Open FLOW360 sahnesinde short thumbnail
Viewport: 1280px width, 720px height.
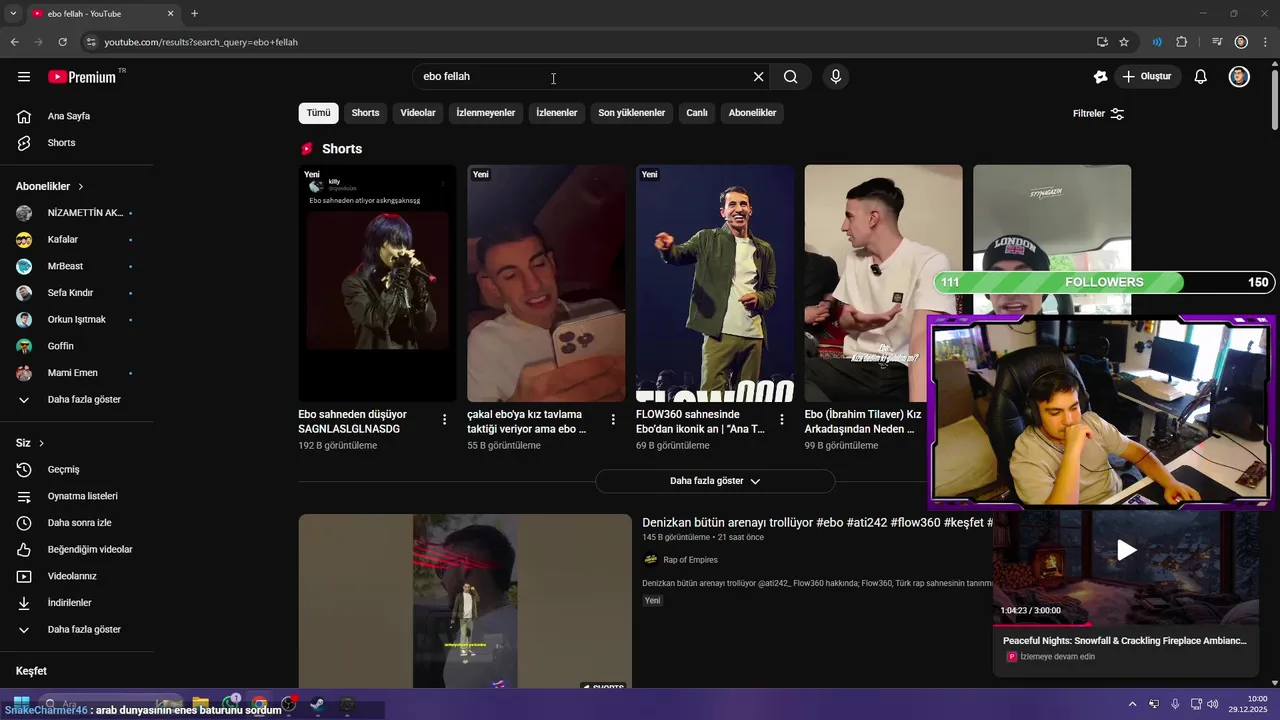(x=715, y=283)
